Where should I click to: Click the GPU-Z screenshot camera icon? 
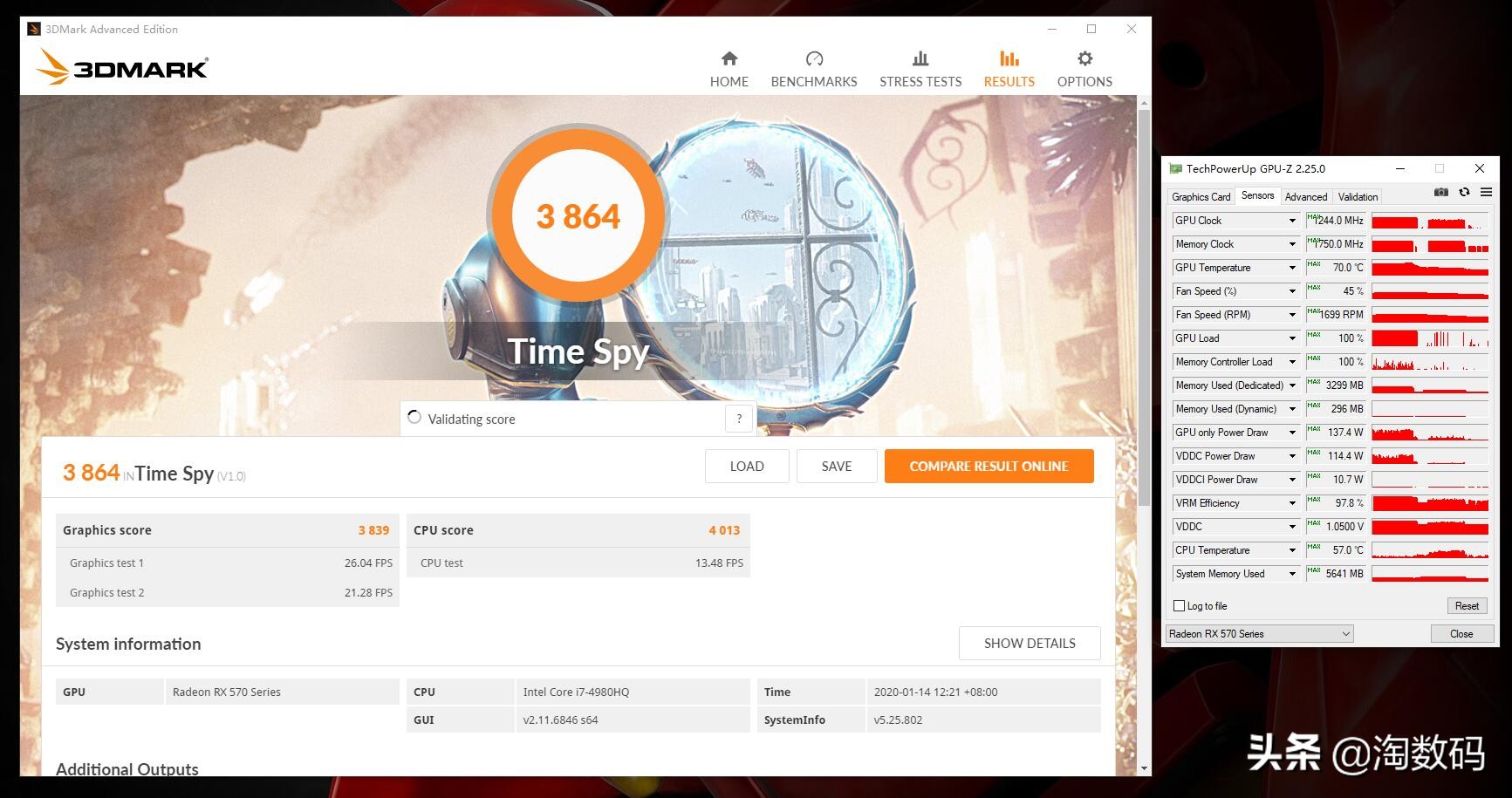click(x=1441, y=192)
